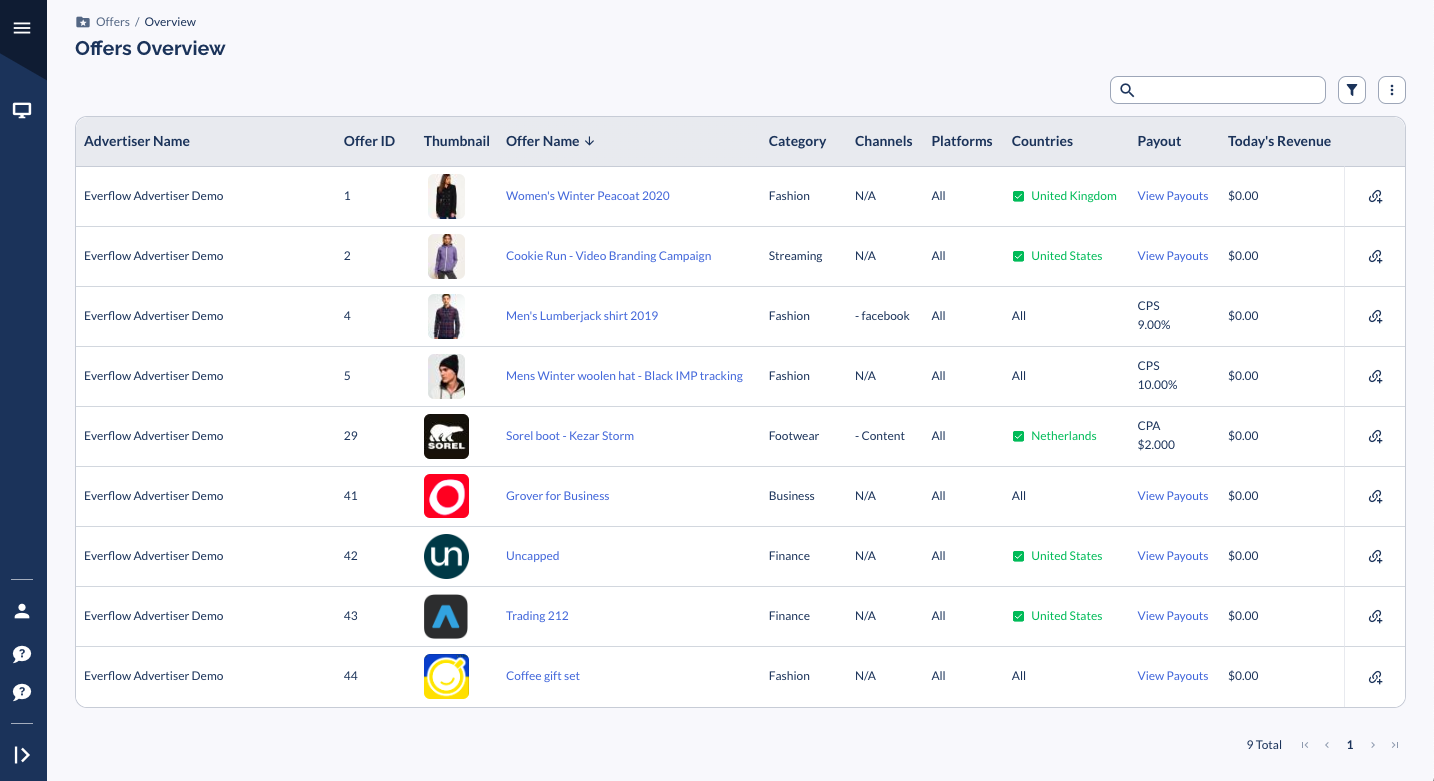Sort by Today's Revenue column header
Image resolution: width=1434 pixels, height=781 pixels.
(1279, 141)
